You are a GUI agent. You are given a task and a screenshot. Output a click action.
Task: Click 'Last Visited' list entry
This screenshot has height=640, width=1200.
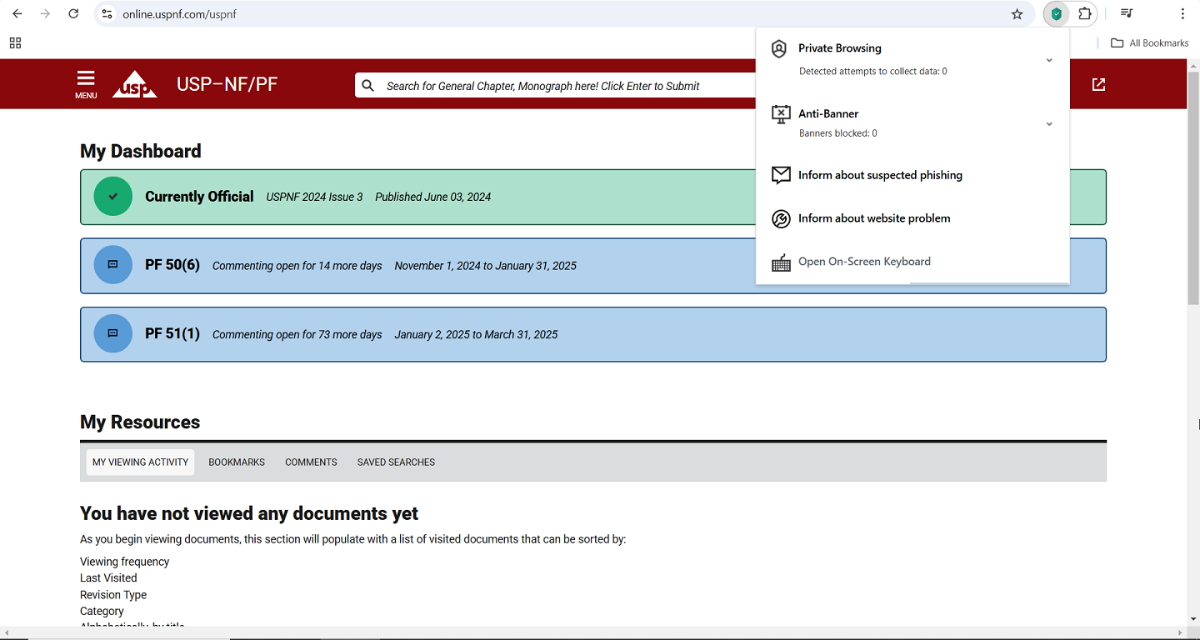pos(109,578)
